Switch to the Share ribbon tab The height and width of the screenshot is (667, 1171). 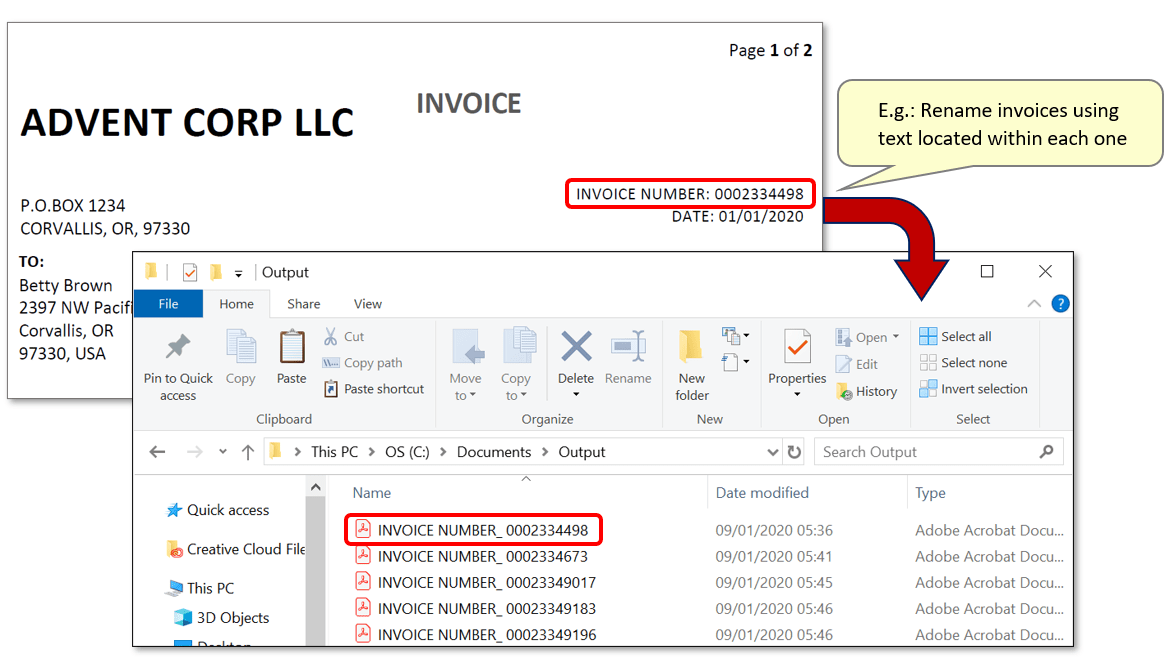303,303
